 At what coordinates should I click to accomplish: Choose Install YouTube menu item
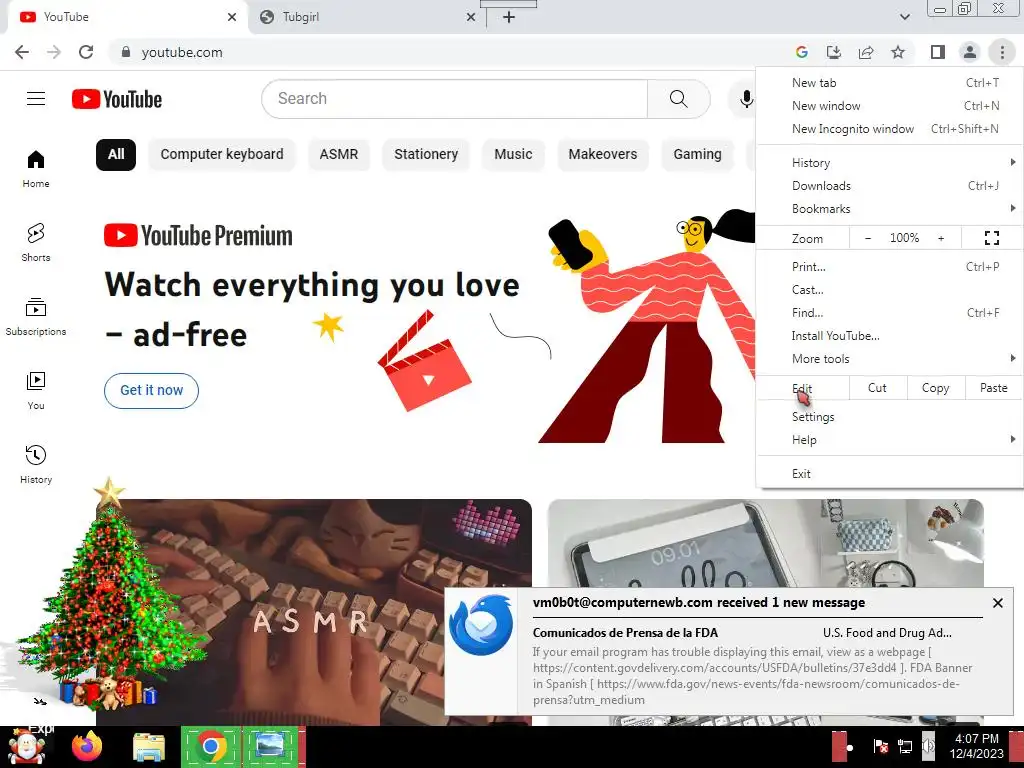(x=889, y=336)
